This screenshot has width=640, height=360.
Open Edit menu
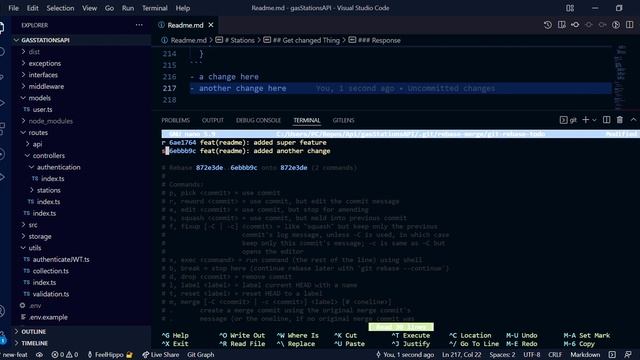coord(32,8)
